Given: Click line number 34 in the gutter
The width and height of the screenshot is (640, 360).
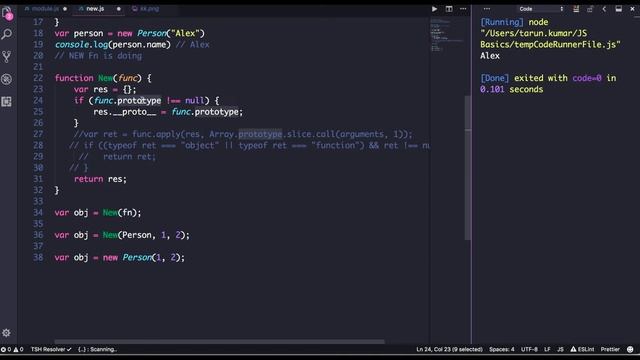Looking at the screenshot, I should pos(38,213).
